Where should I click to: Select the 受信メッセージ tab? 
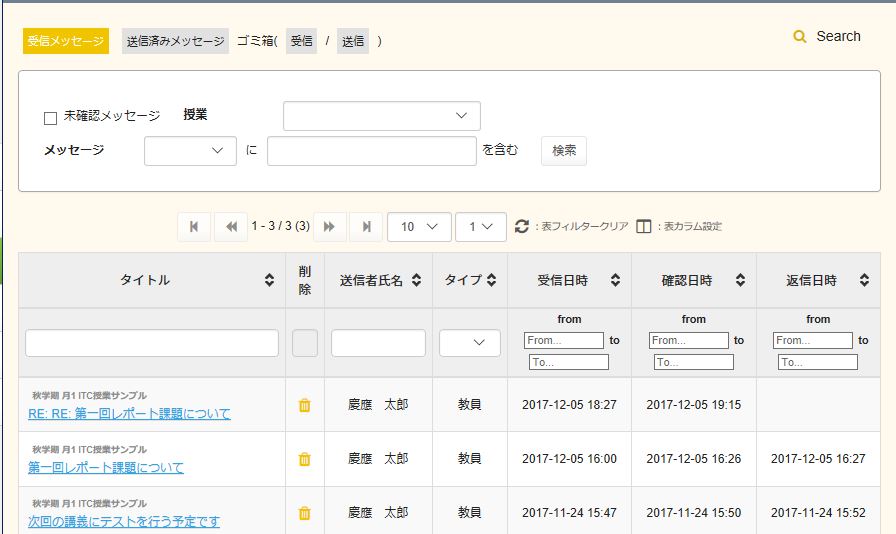[x=66, y=41]
